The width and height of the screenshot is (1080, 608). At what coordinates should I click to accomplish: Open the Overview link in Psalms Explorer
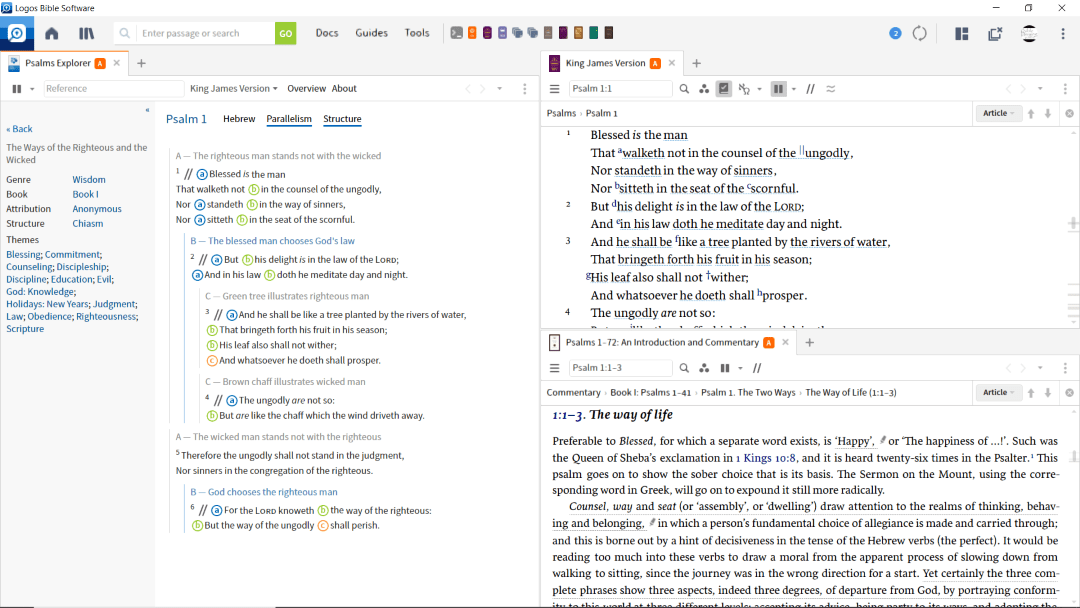[306, 88]
